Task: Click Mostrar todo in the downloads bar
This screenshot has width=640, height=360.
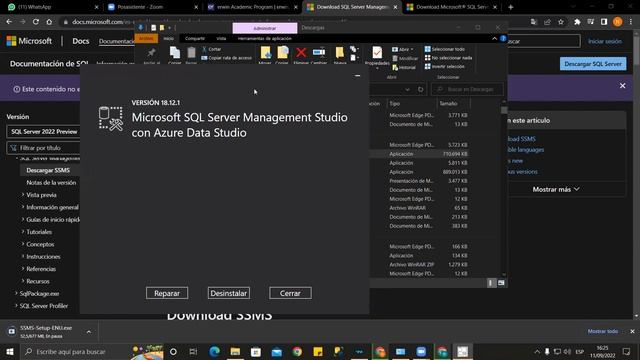Action: coord(602,331)
